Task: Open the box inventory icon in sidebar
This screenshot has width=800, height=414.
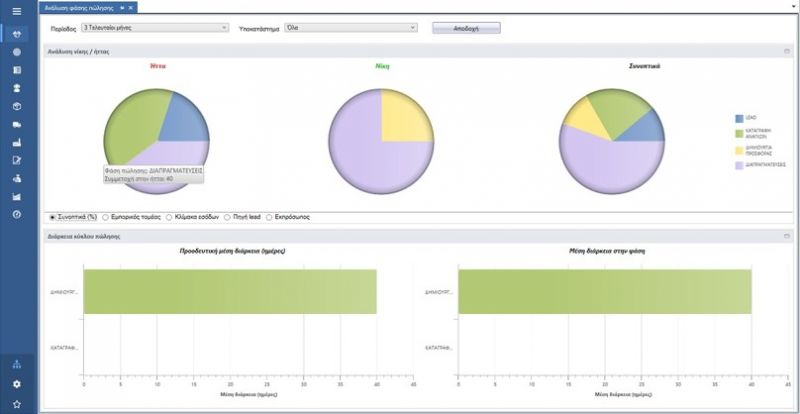Action: tap(17, 106)
